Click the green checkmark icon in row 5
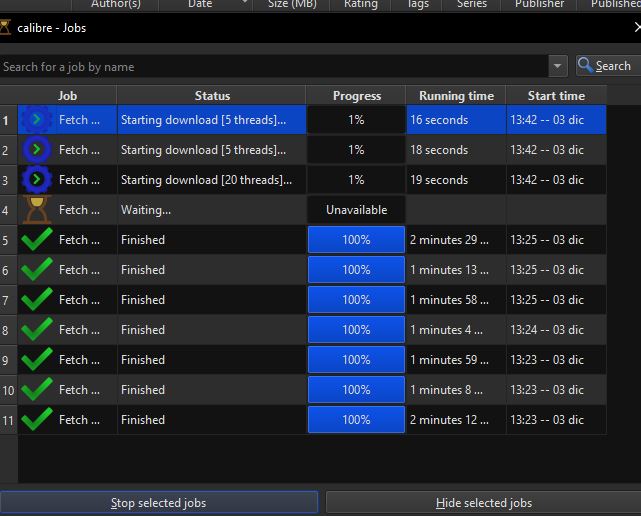The height and width of the screenshot is (516, 641). coord(36,240)
